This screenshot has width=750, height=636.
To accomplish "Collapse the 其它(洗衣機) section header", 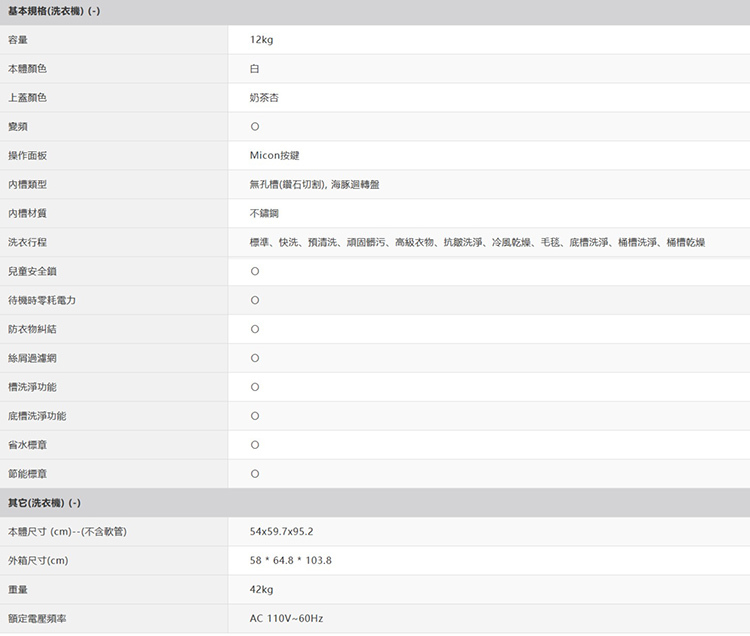I will pos(44,502).
